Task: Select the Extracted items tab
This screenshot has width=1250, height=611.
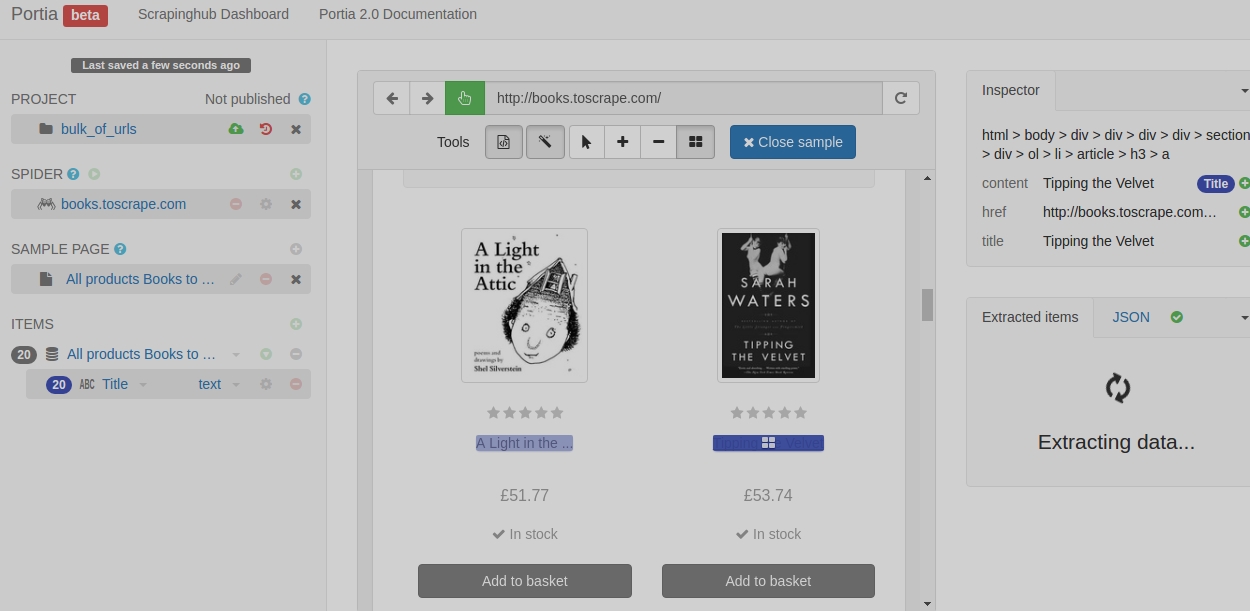Action: coord(1030,317)
